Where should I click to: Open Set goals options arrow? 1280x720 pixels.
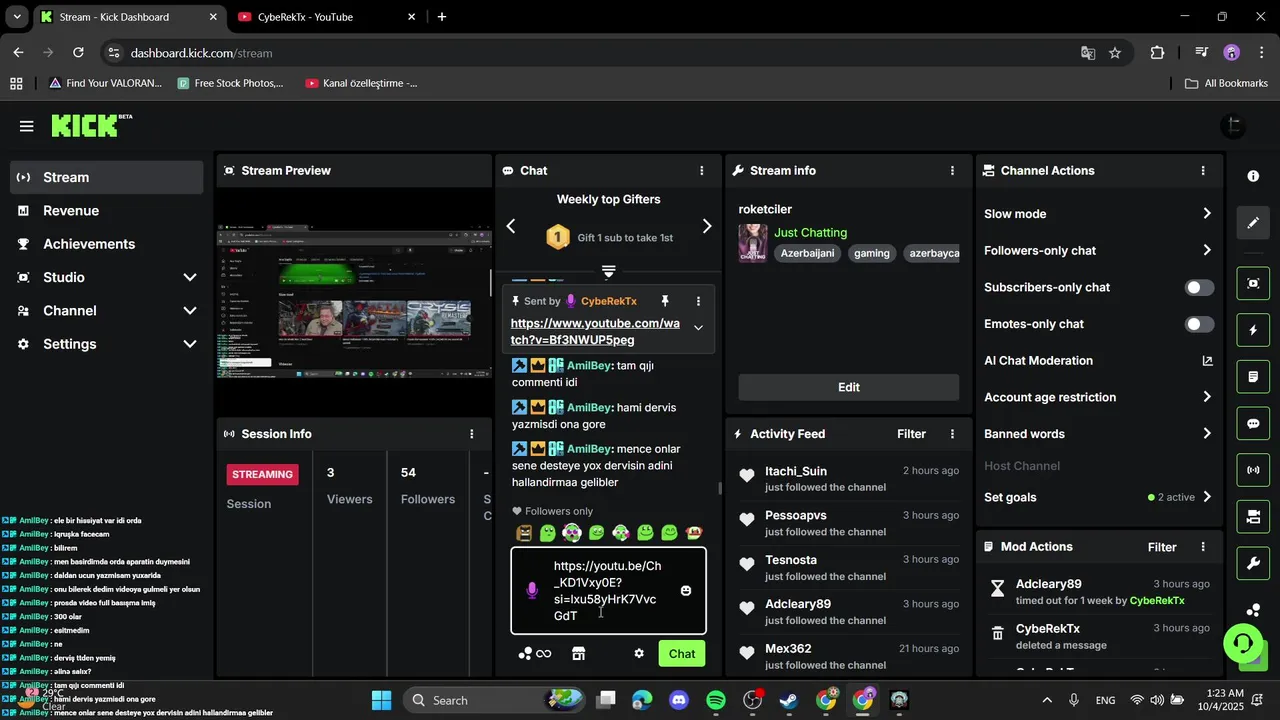(x=1207, y=497)
